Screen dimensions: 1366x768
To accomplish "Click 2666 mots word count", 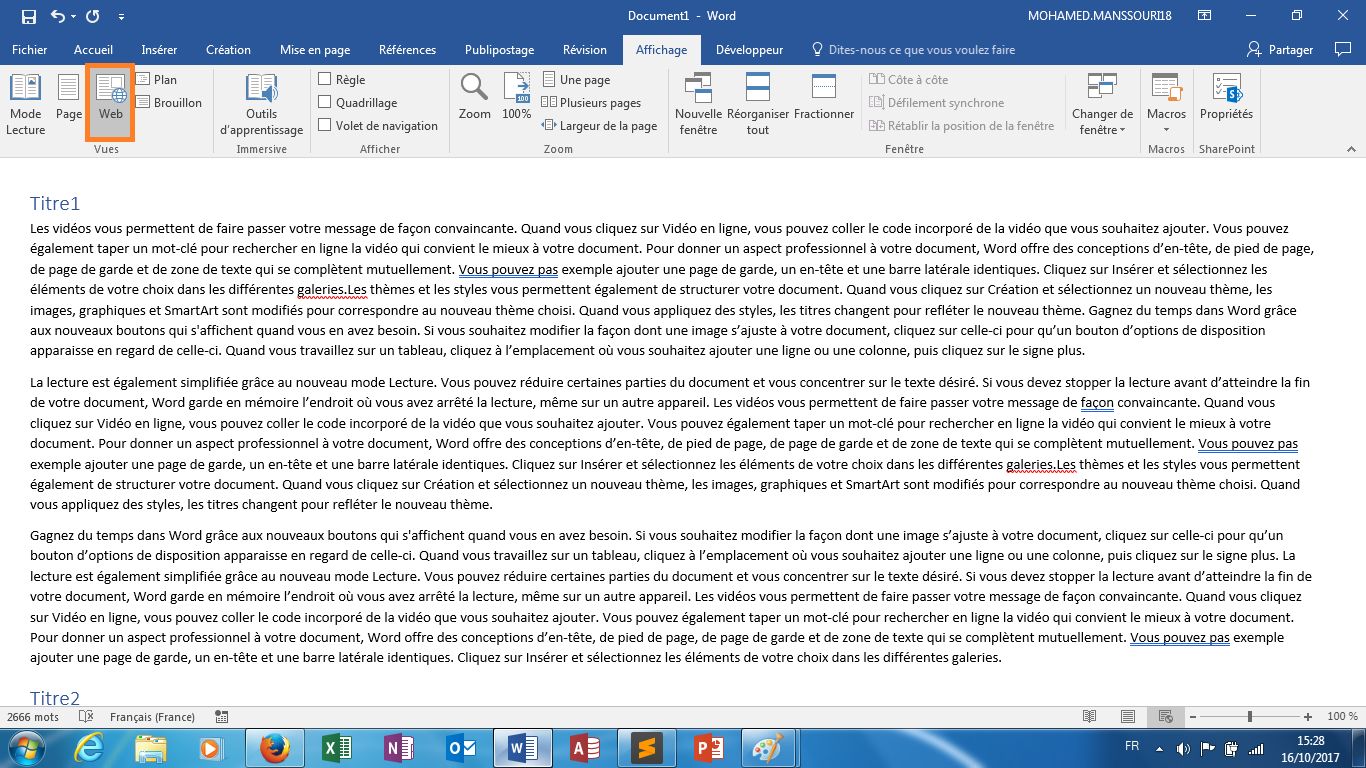I will 34,717.
